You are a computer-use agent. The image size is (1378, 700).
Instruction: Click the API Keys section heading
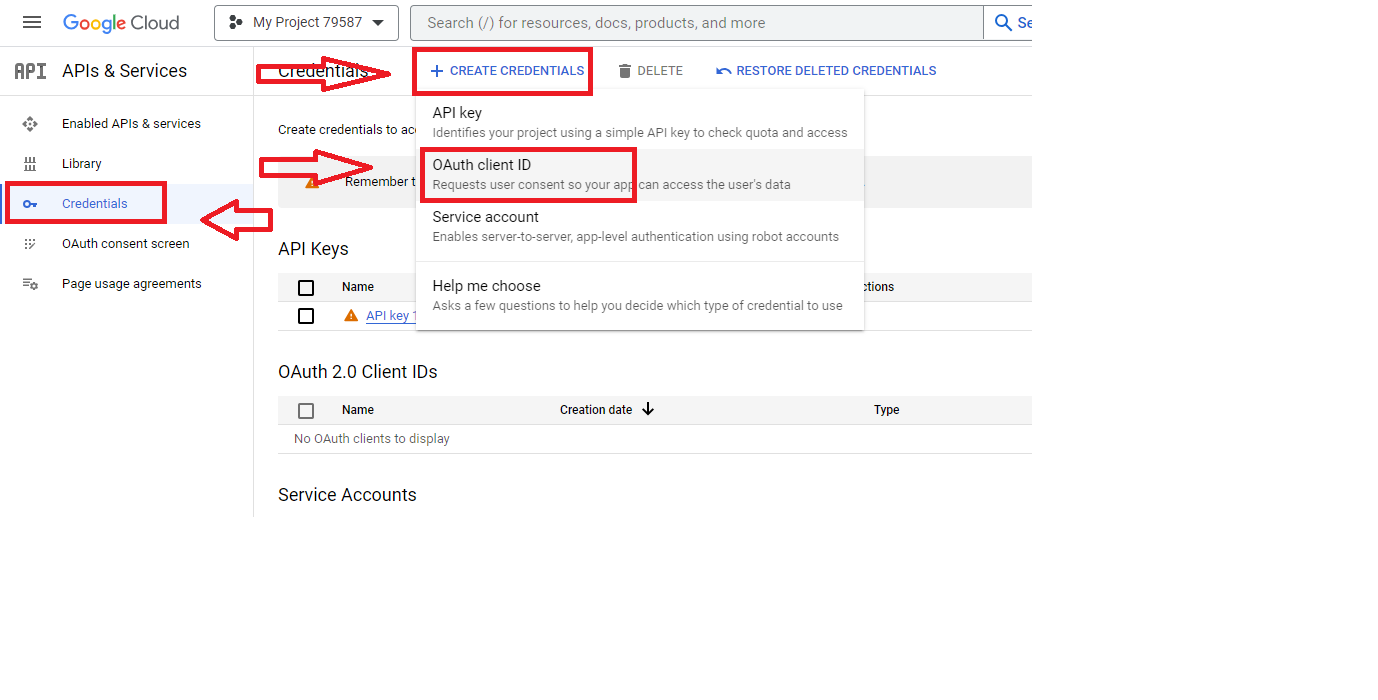click(313, 249)
